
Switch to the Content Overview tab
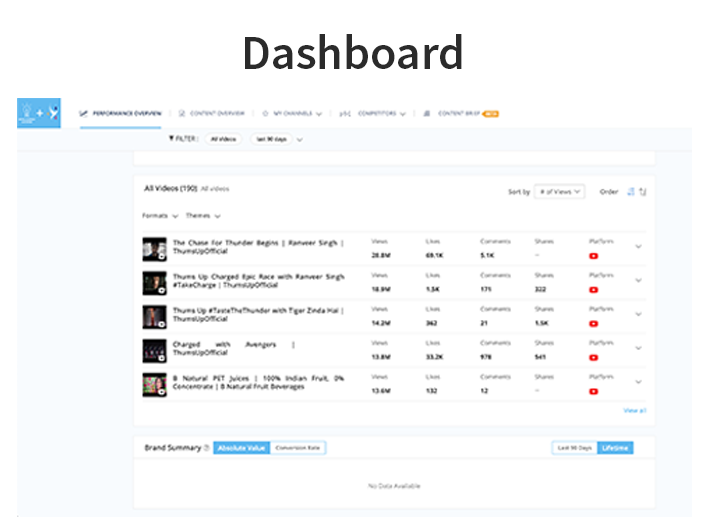pyautogui.click(x=211, y=114)
